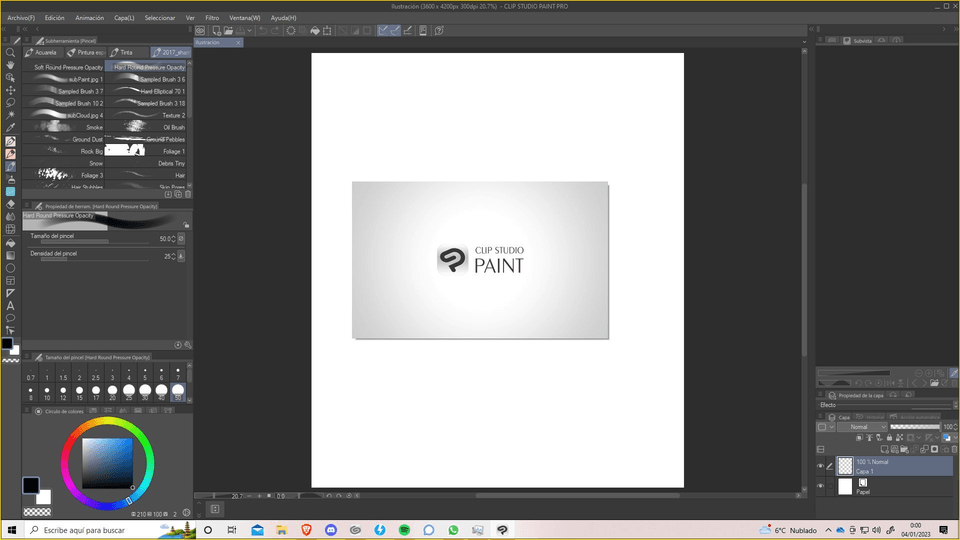The width and height of the screenshot is (960, 540).
Task: Select the Hand move tool
Action: click(x=10, y=65)
